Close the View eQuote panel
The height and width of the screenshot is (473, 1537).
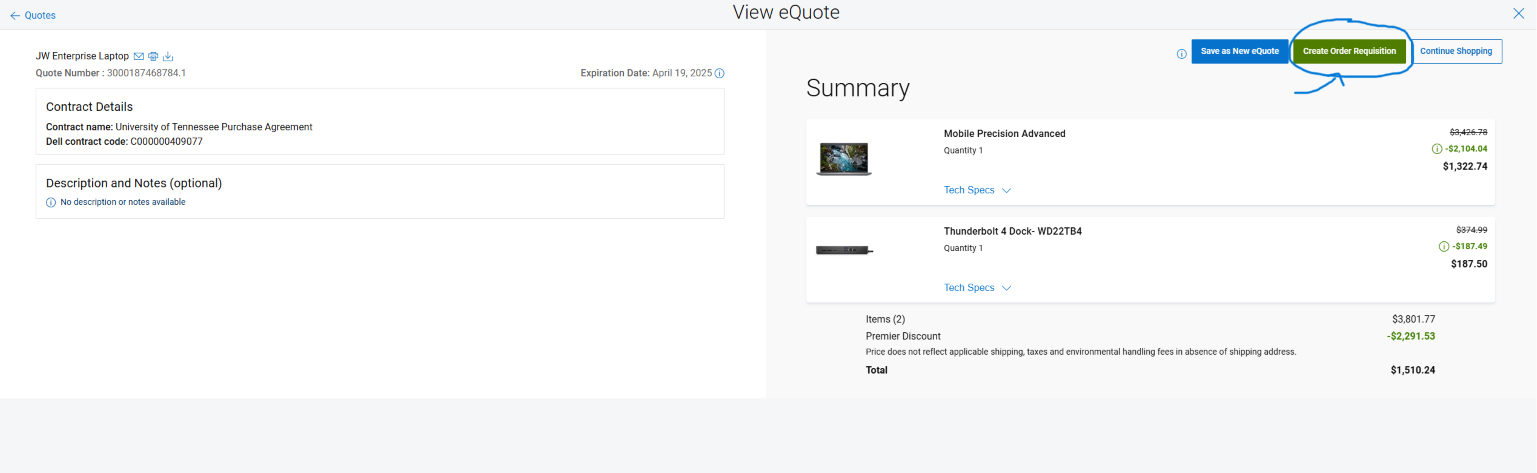tap(1519, 13)
